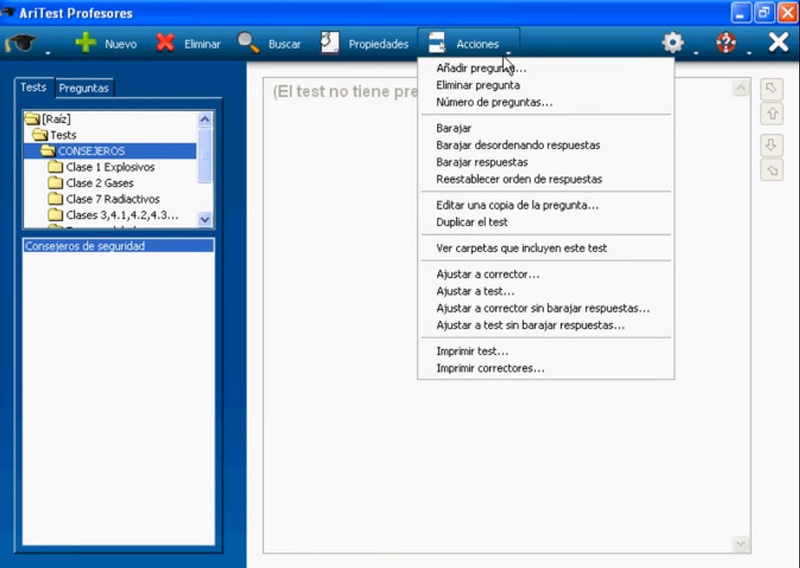Click folder tree scroll up arrow
This screenshot has height=568, width=800.
(x=205, y=120)
